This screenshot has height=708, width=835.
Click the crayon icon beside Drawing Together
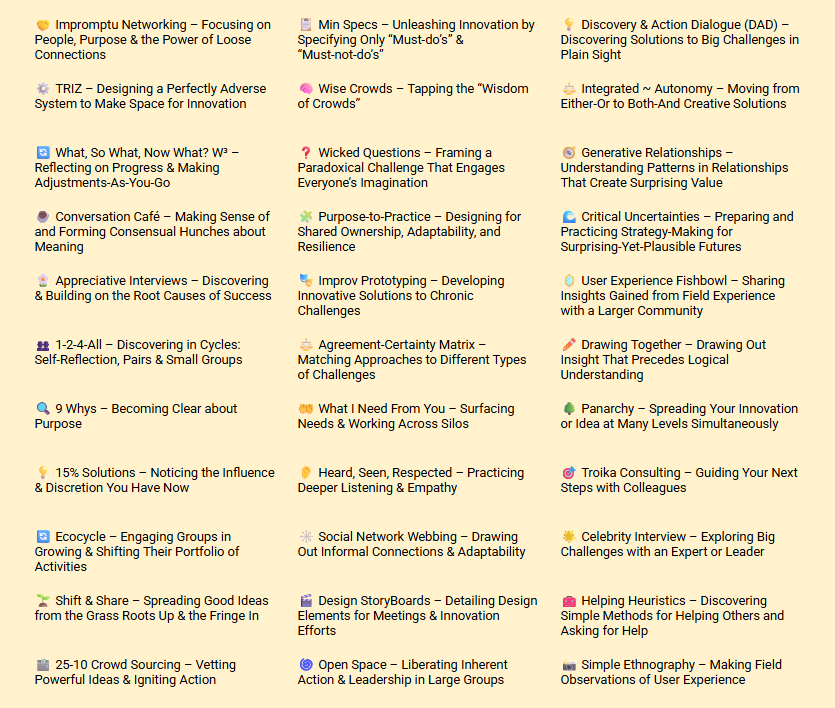click(x=569, y=345)
